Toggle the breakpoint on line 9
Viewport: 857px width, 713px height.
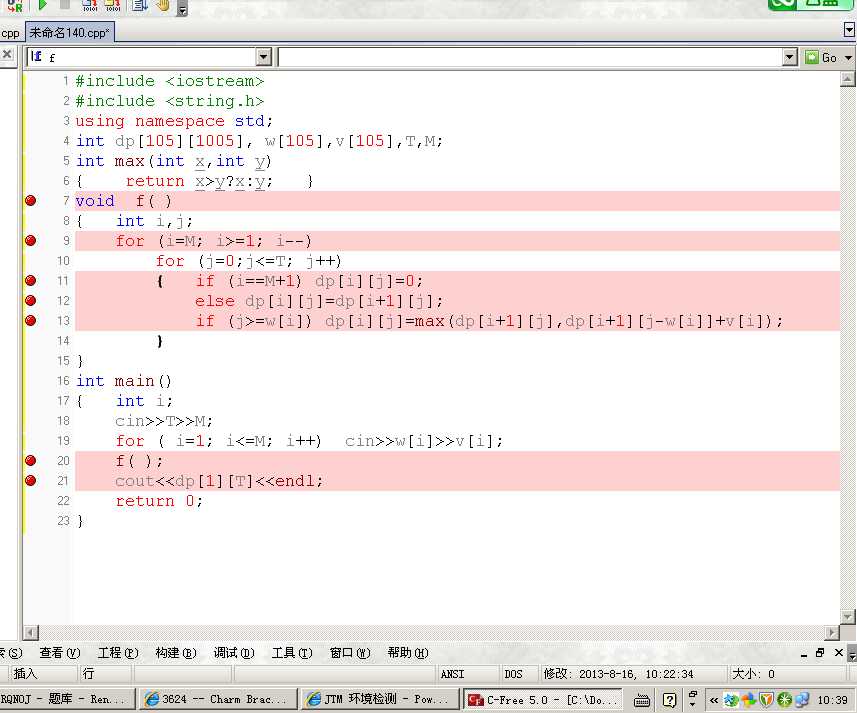coord(31,240)
